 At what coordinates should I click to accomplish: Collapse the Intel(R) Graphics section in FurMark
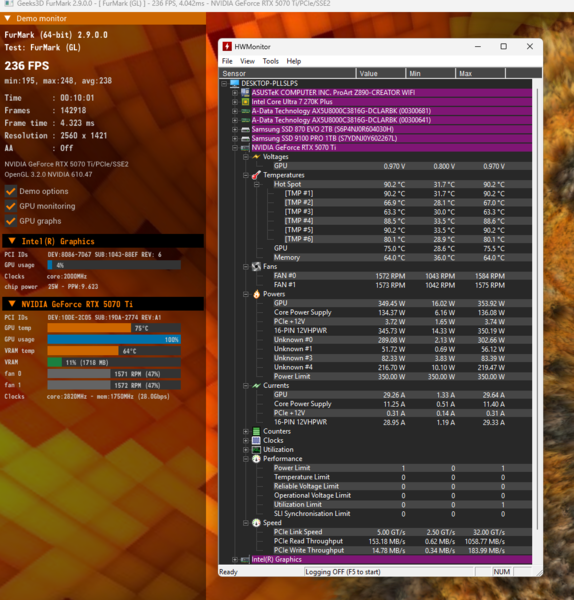pyautogui.click(x=12, y=241)
